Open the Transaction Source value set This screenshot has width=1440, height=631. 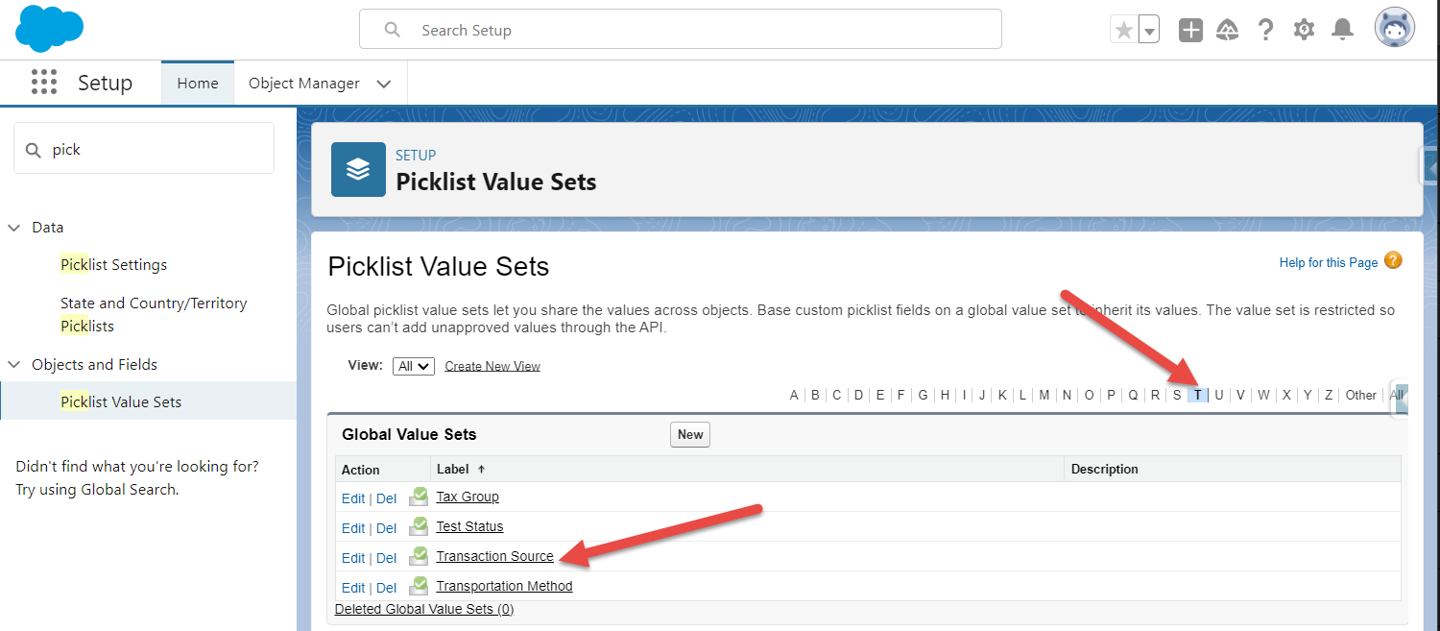495,557
